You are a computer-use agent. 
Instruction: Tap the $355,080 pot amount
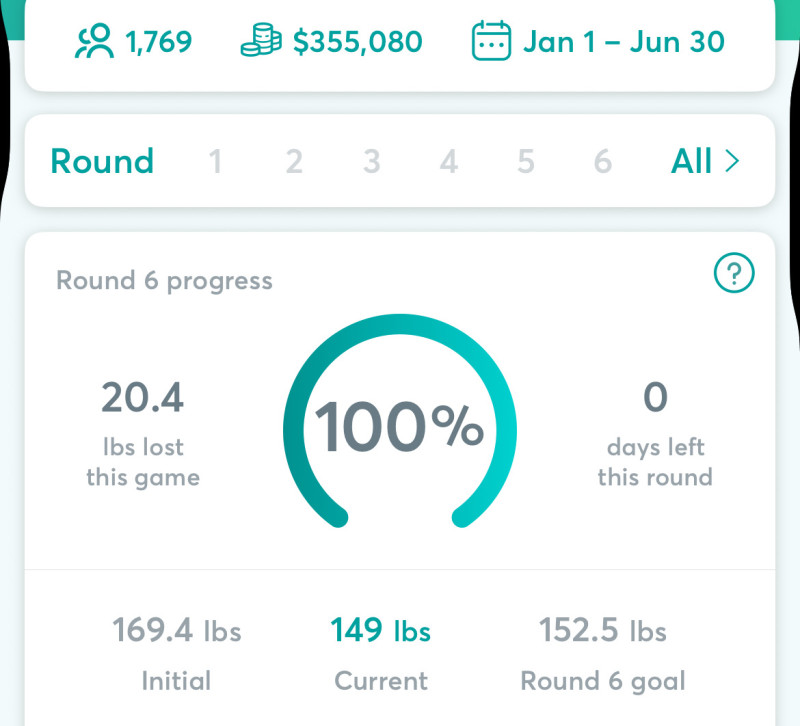[358, 42]
